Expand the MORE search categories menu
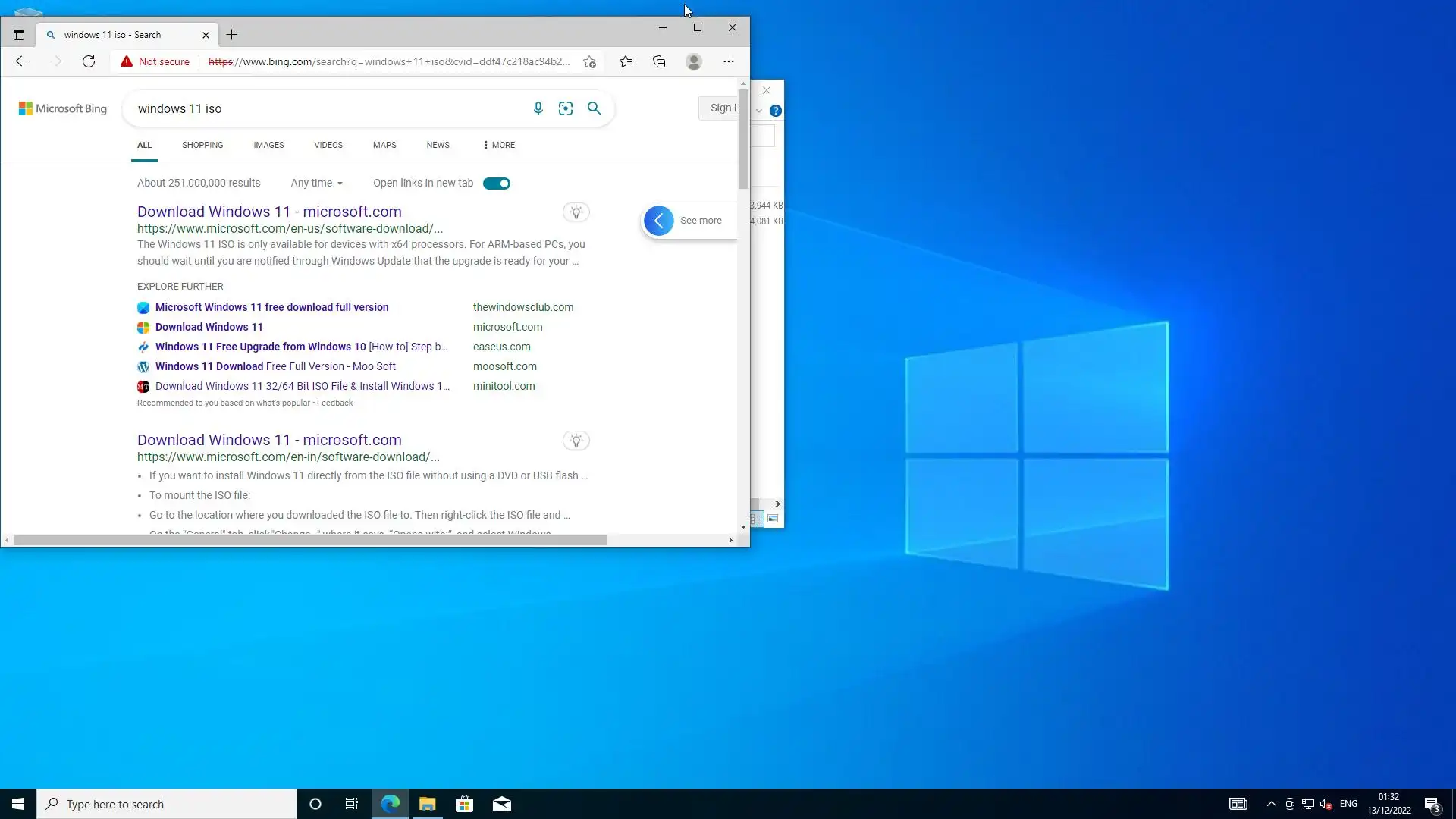The image size is (1456, 819). pos(499,145)
